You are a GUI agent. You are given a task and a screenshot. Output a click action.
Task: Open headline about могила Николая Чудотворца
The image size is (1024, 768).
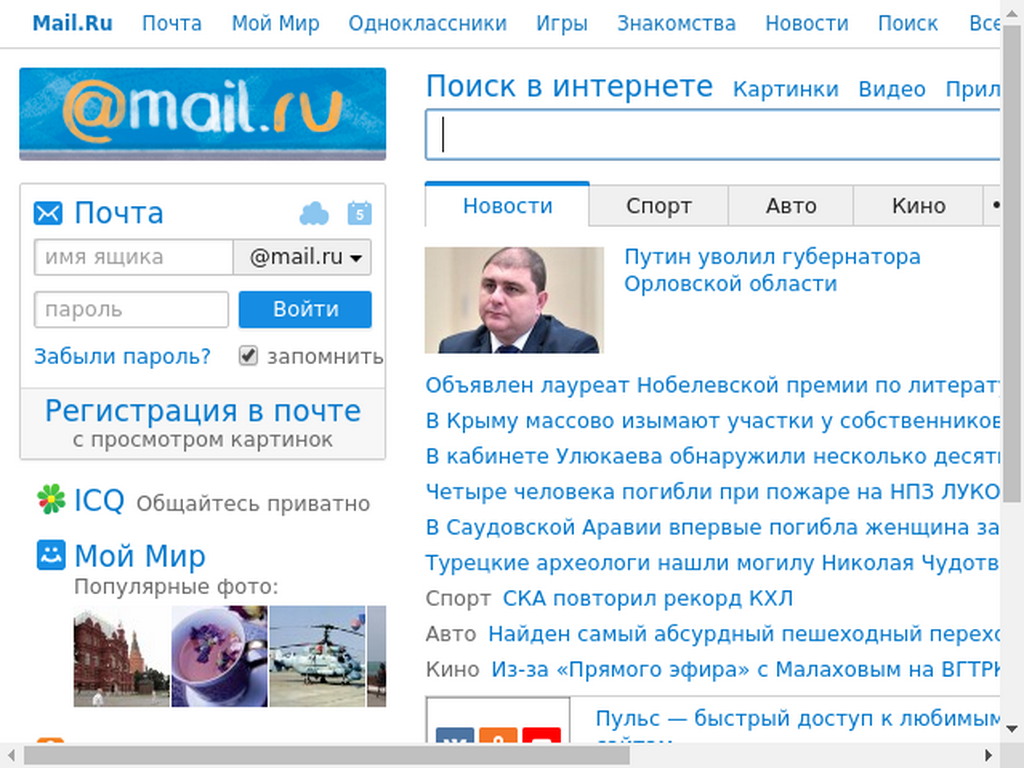click(712, 562)
